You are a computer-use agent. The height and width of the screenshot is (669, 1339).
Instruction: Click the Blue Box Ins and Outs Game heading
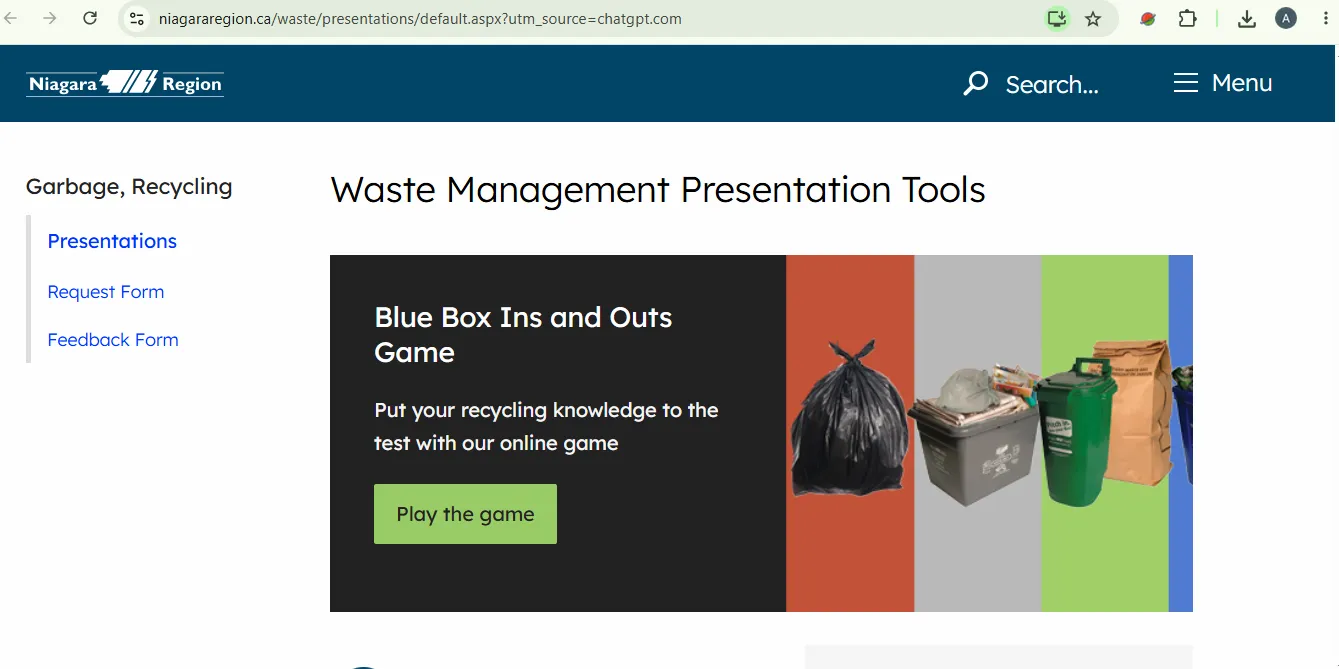click(x=523, y=335)
